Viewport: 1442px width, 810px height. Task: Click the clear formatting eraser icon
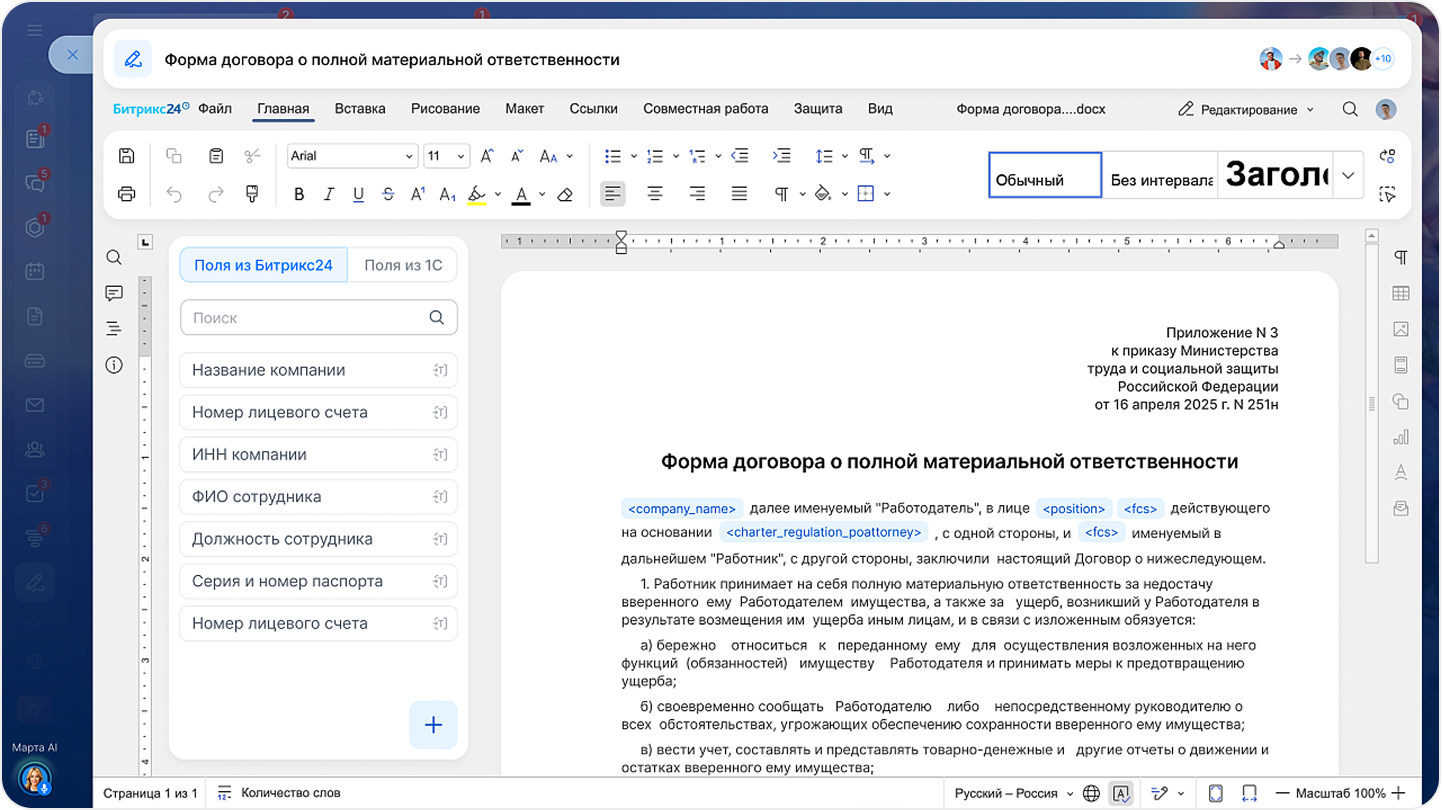(x=565, y=194)
